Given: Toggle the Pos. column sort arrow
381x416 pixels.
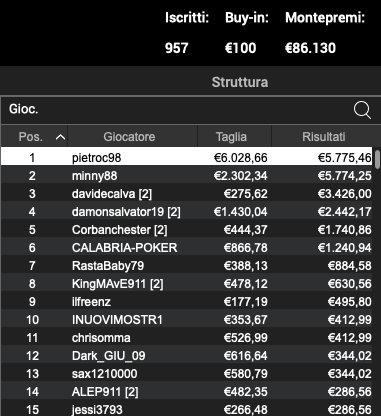Looking at the screenshot, I should coord(60,137).
